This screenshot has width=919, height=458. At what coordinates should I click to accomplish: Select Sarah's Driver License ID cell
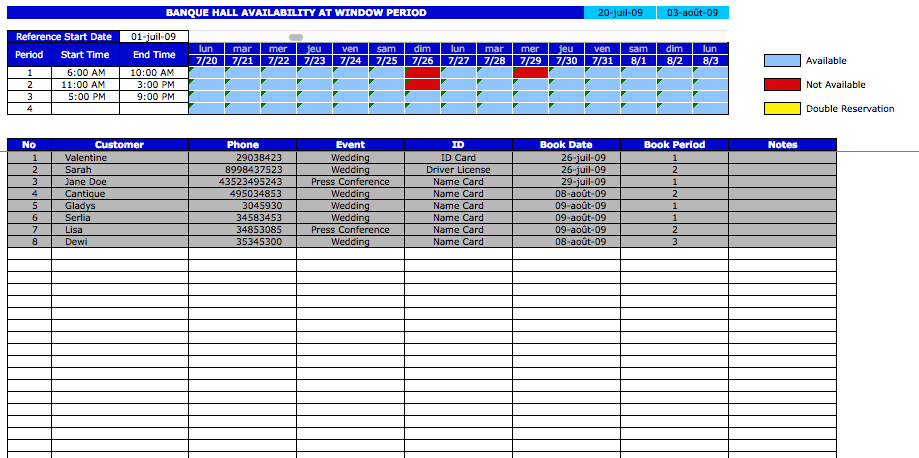(x=458, y=170)
